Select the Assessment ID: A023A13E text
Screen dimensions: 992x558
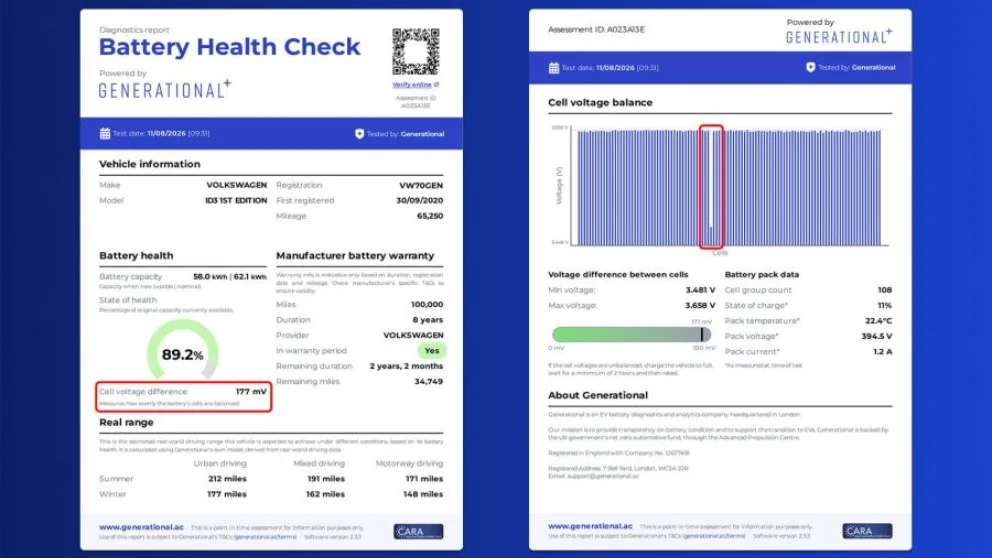[x=597, y=30]
